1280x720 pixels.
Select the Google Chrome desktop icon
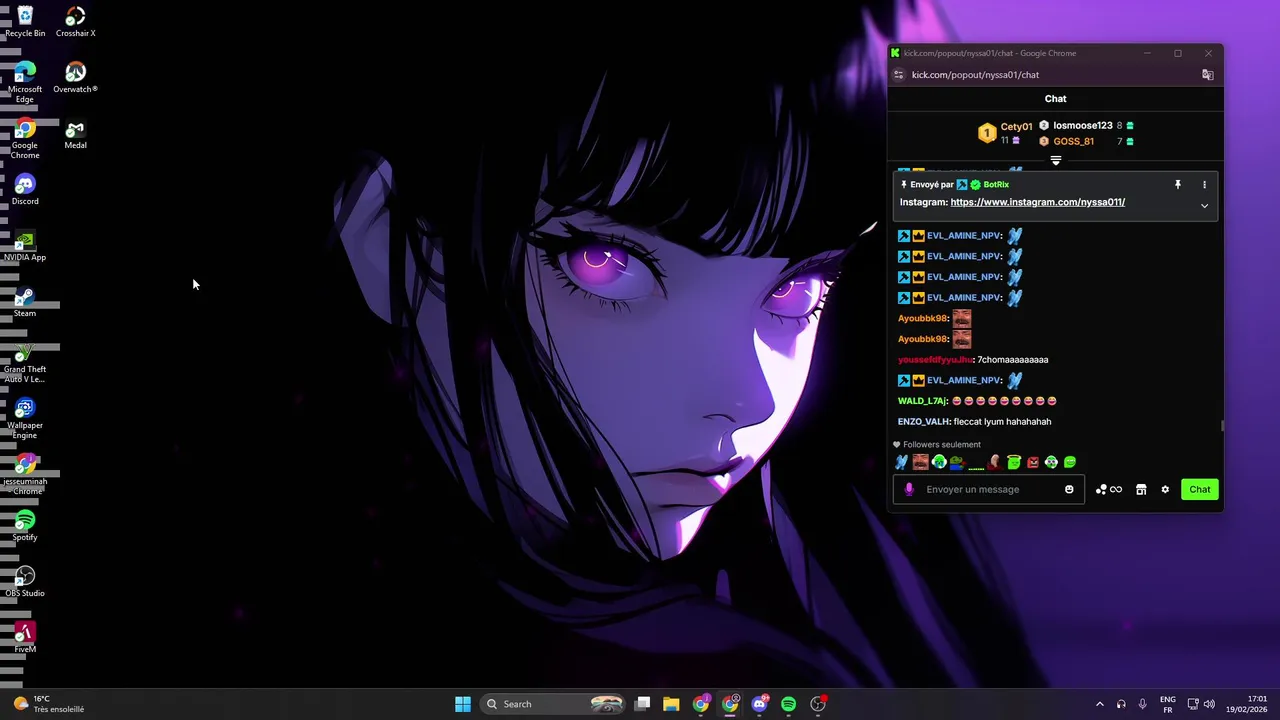tap(25, 138)
